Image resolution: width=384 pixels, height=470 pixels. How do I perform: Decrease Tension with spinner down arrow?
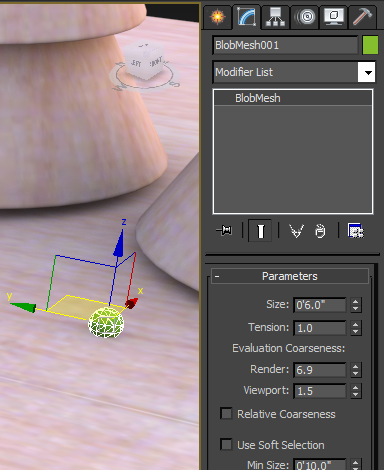point(356,332)
